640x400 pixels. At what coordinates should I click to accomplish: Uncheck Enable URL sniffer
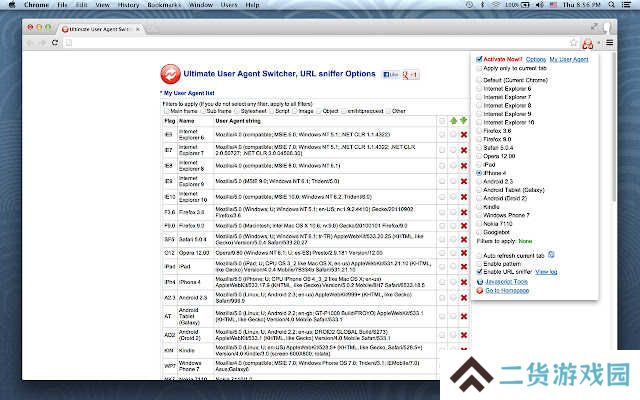(x=479, y=272)
